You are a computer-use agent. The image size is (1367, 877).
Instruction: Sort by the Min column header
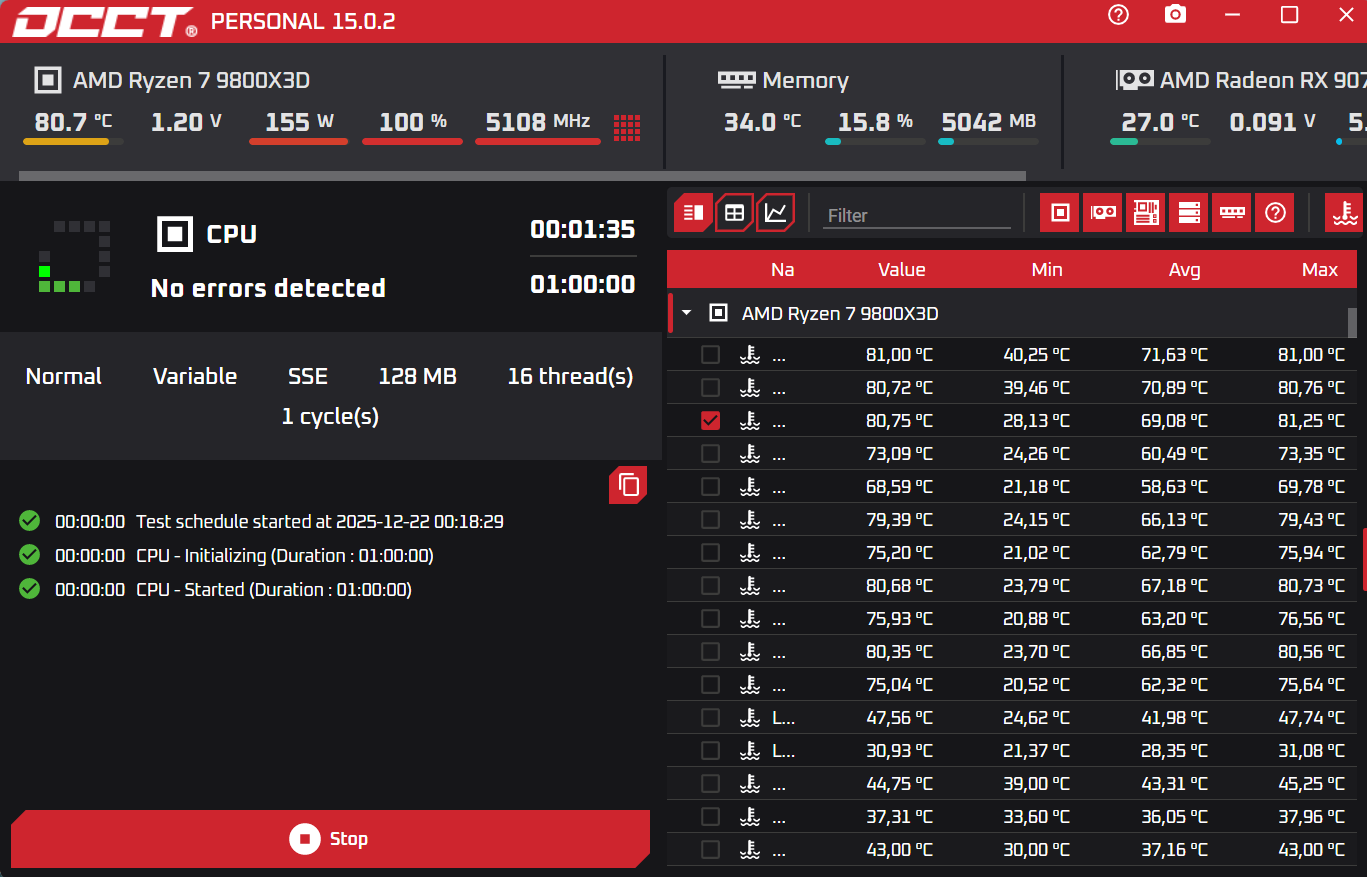(1047, 269)
